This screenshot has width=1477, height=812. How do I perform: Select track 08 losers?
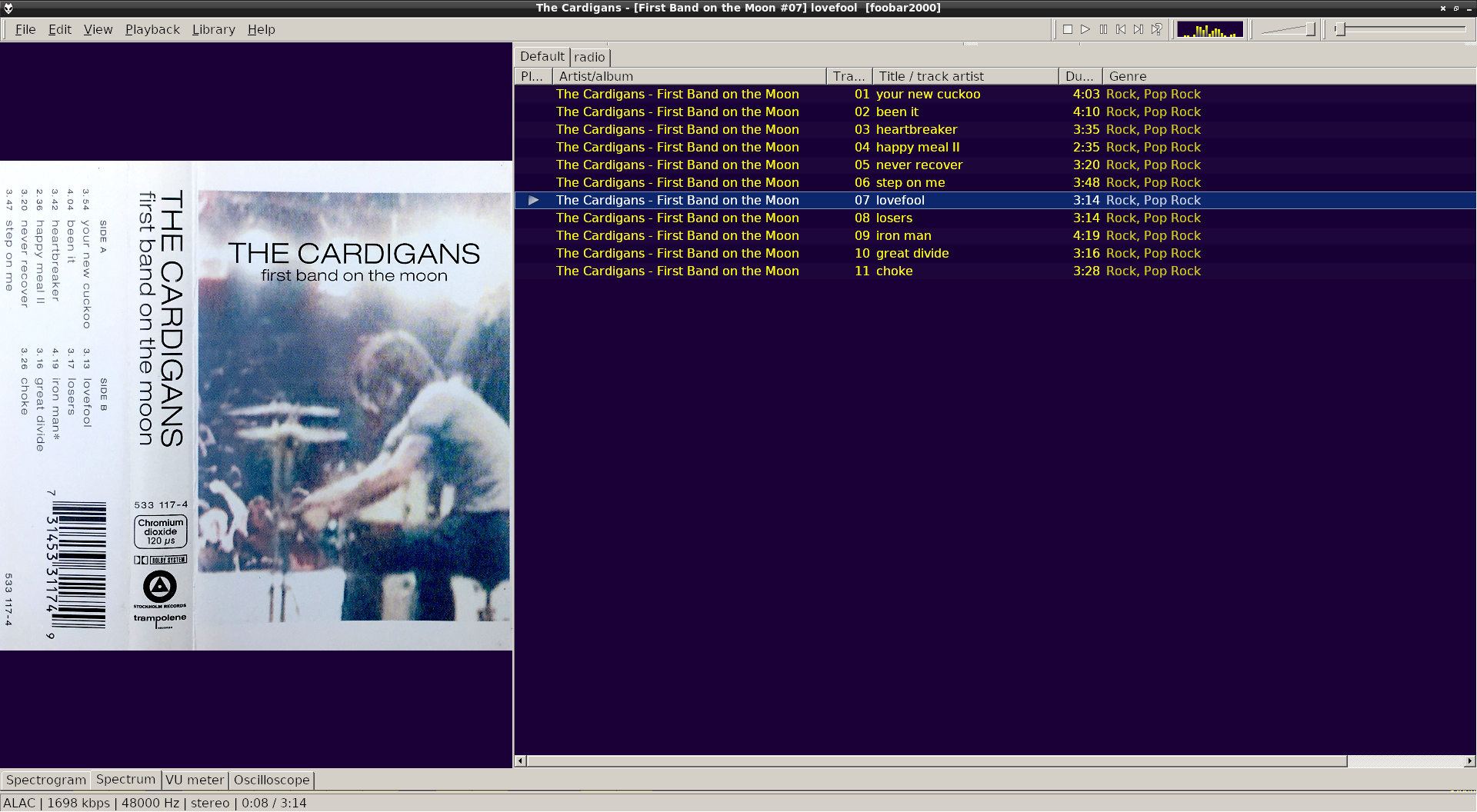[995, 218]
